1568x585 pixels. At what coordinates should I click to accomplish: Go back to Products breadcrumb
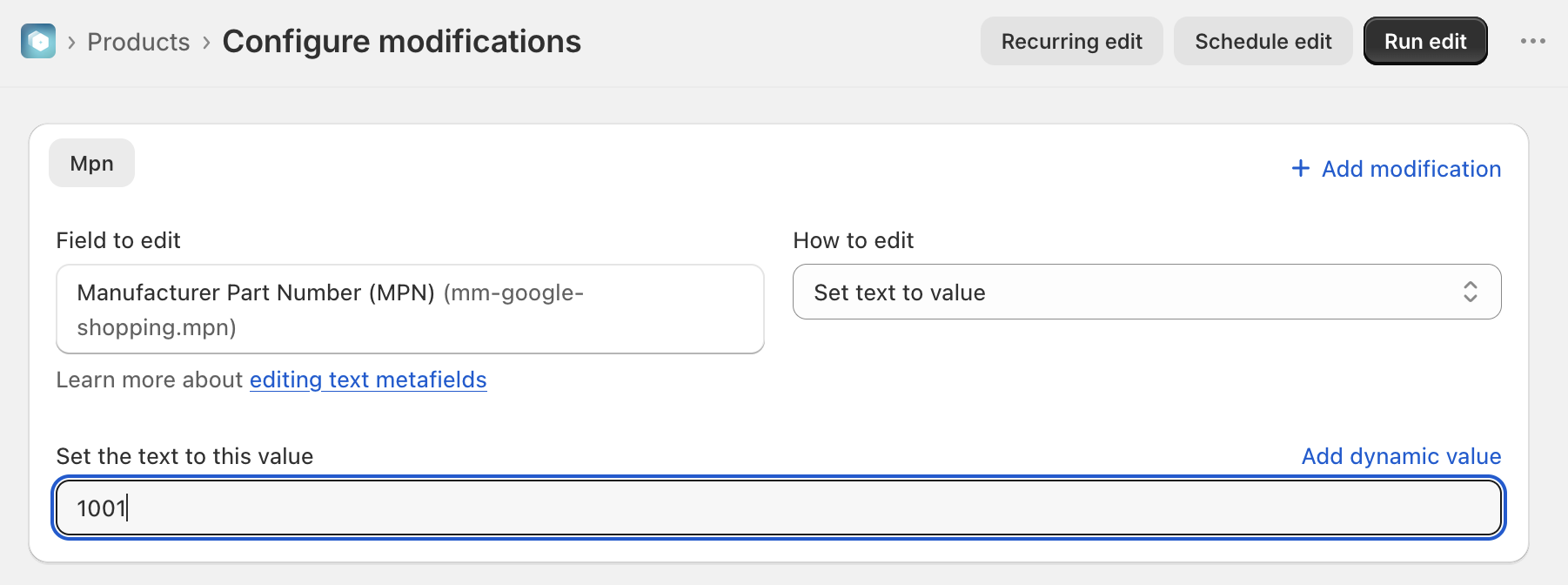[138, 42]
